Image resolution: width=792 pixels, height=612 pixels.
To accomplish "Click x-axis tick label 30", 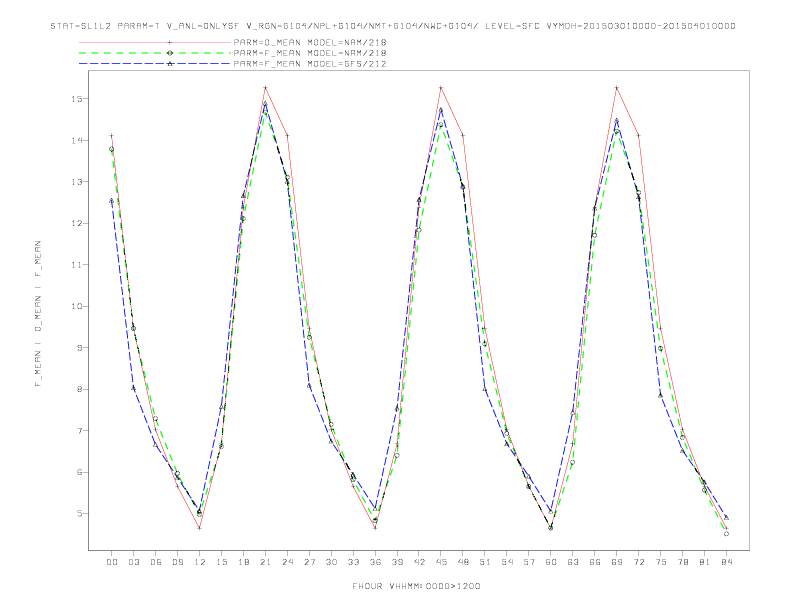I will [x=331, y=562].
